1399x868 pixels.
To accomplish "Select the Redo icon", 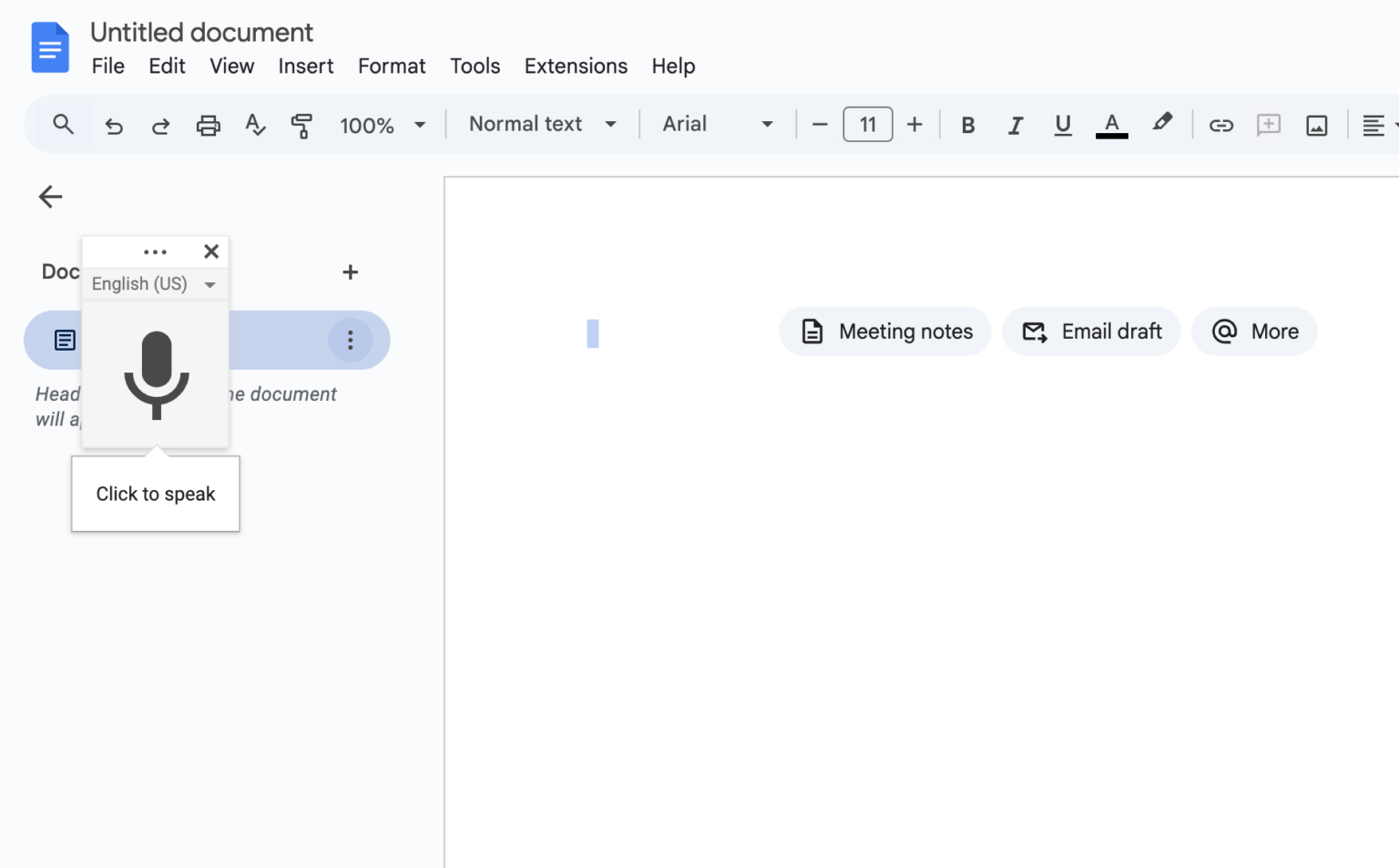I will click(x=161, y=125).
